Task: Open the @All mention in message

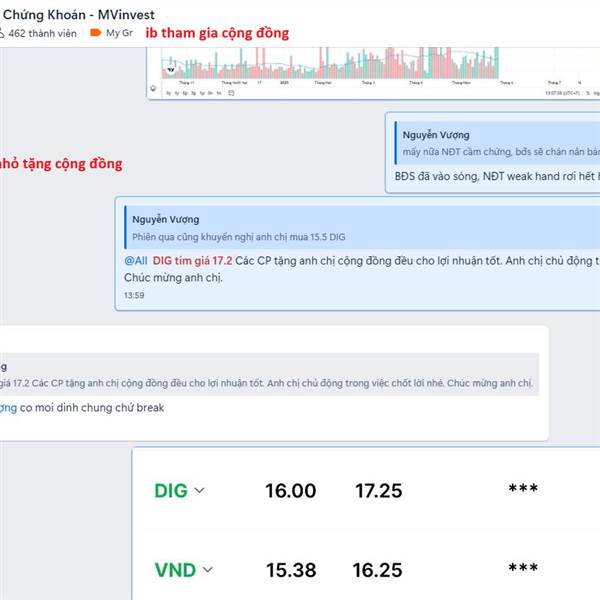Action: tap(136, 261)
